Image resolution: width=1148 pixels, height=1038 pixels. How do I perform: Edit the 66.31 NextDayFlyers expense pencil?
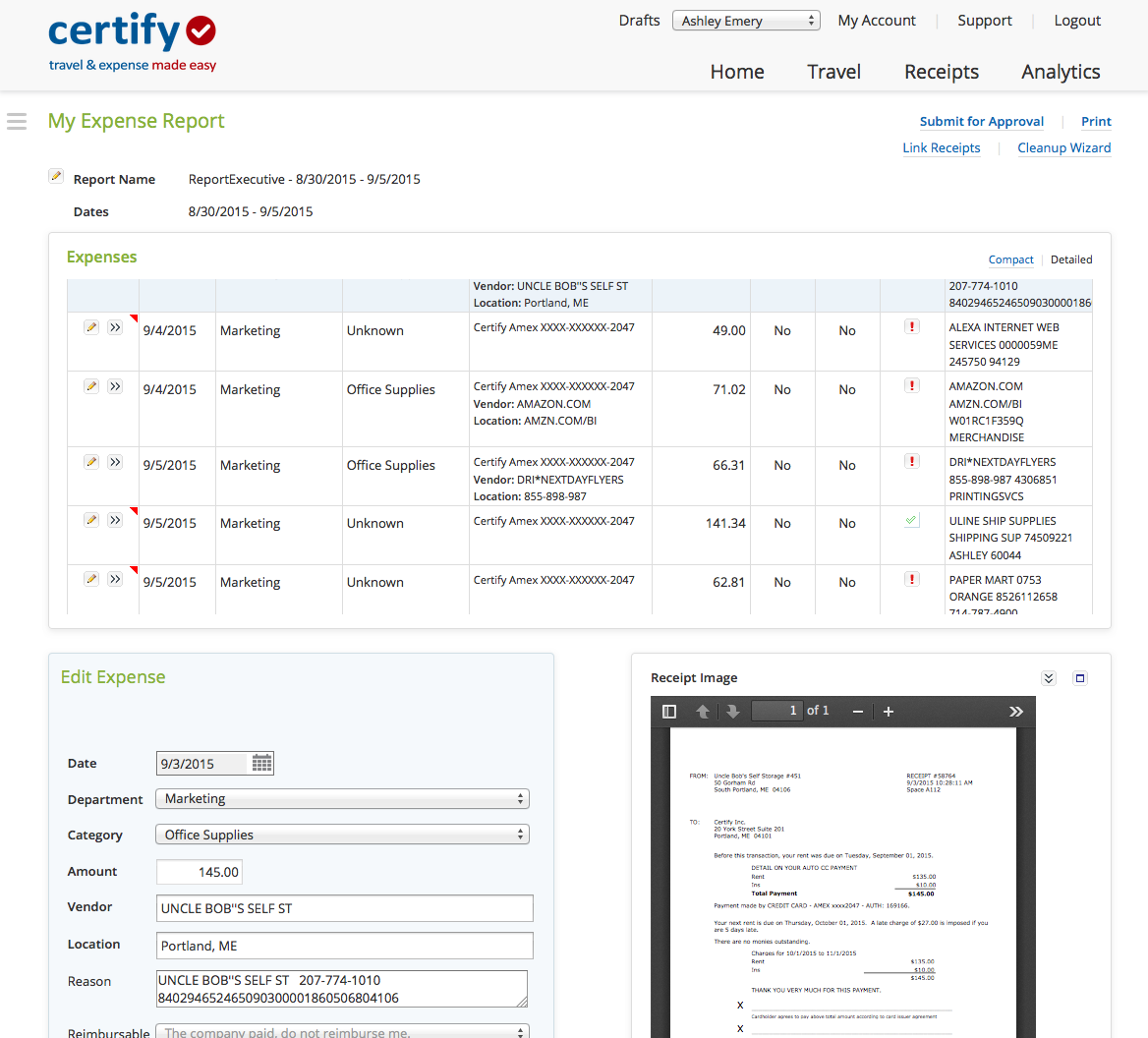[91, 462]
